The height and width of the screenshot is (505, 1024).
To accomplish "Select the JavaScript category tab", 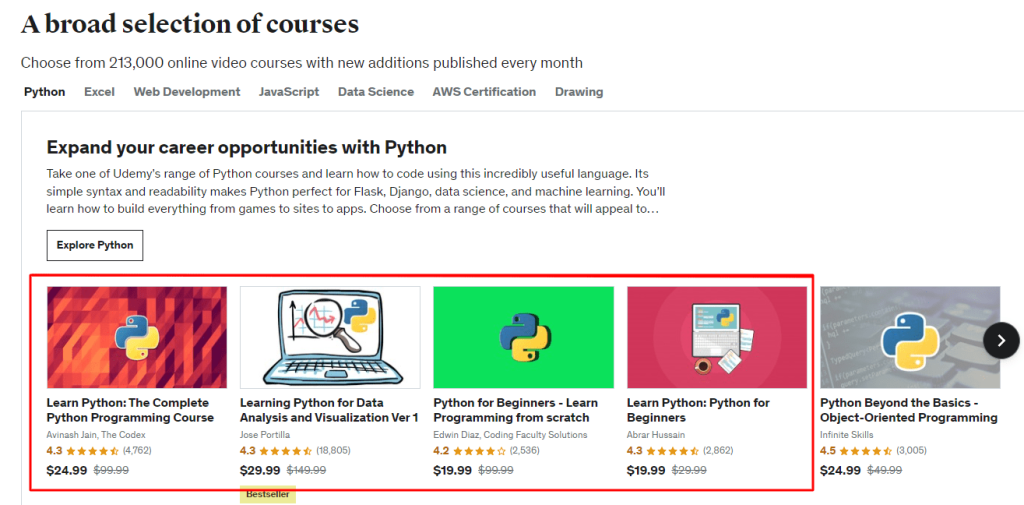I will tap(289, 91).
